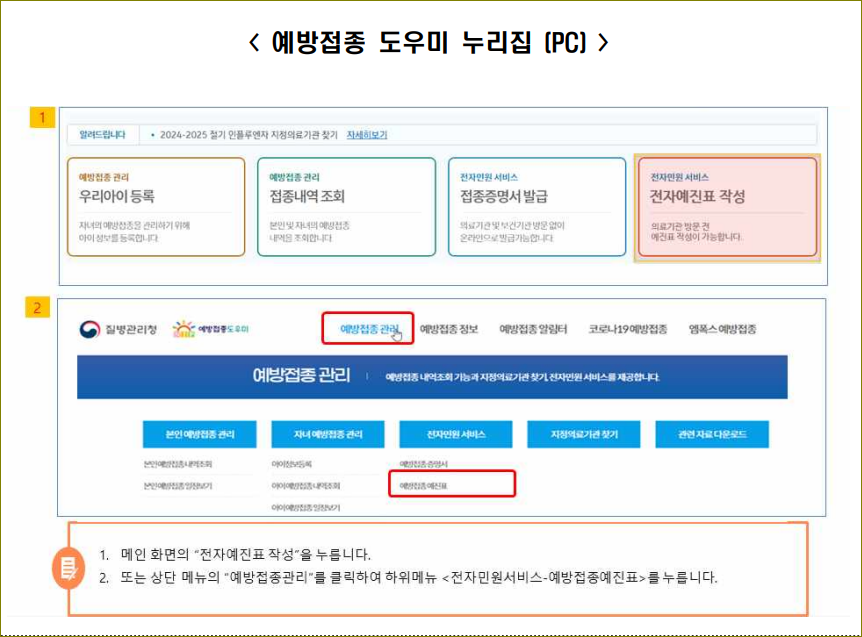Click the 자녀 예방접종 관리 blue heading
The image size is (862, 637).
pyautogui.click(x=328, y=434)
